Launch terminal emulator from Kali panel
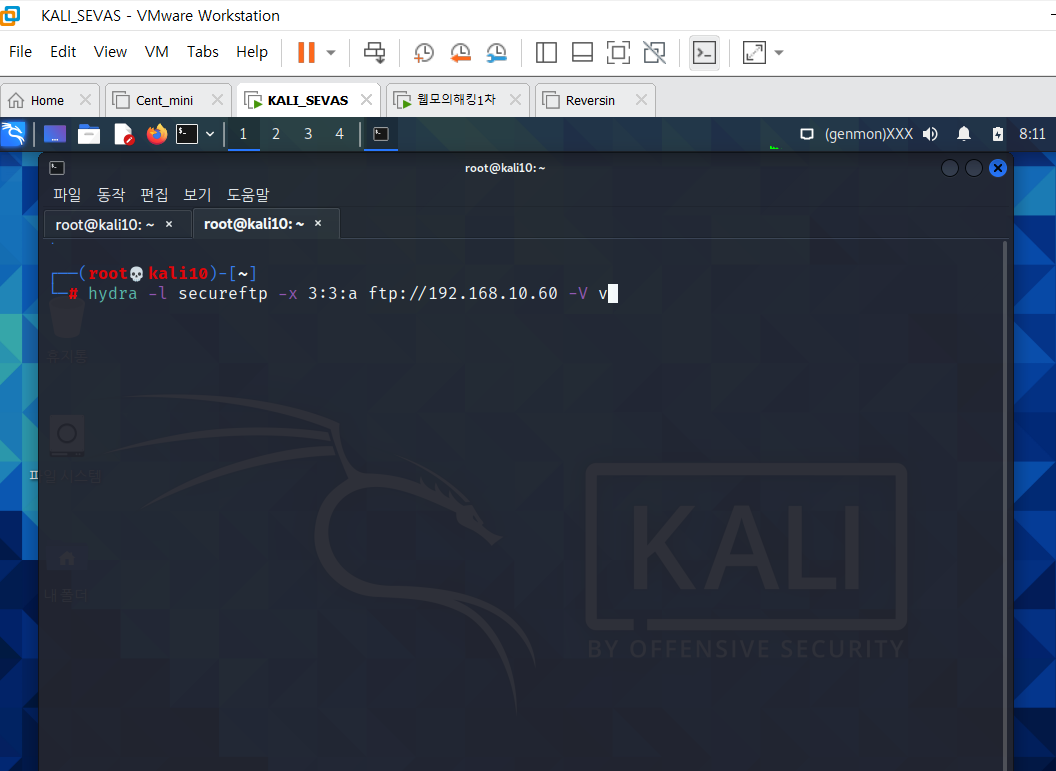1056x771 pixels. click(x=187, y=134)
